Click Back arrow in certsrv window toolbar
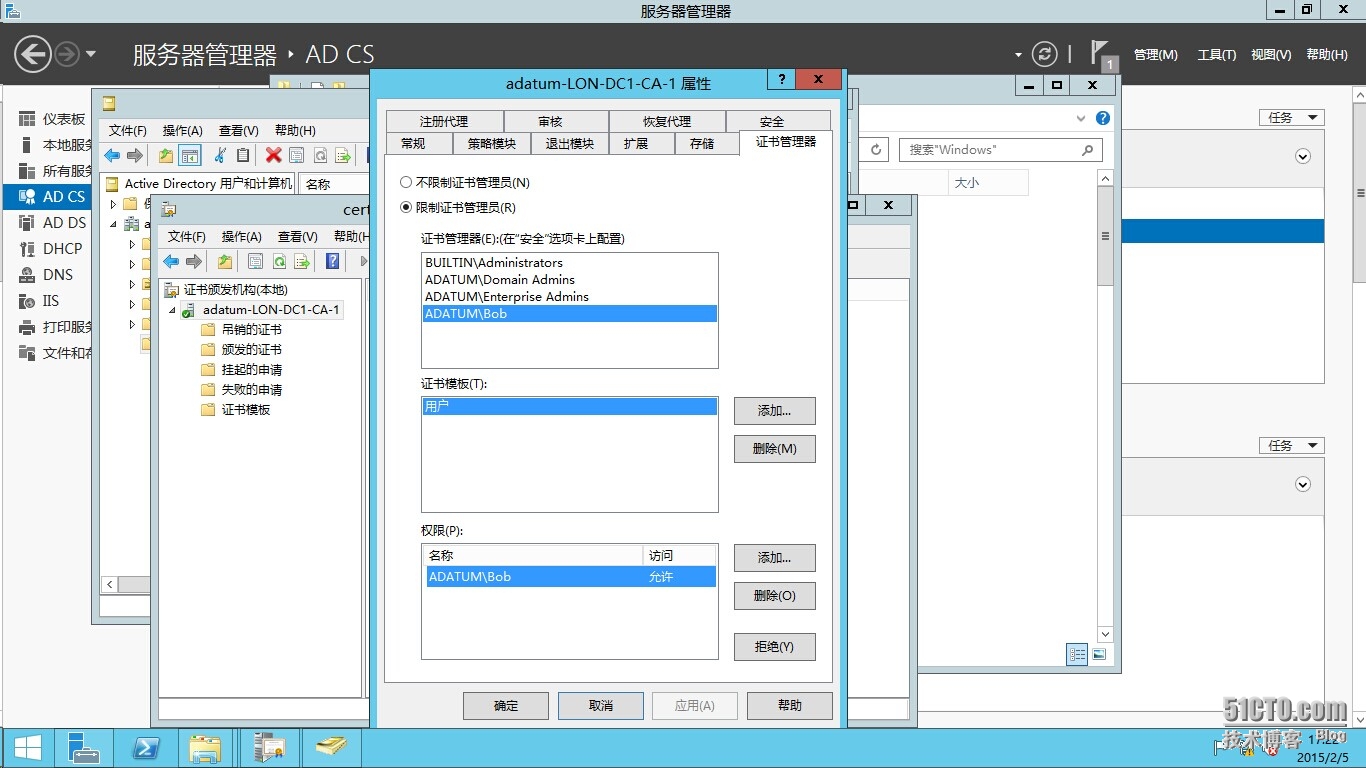The height and width of the screenshot is (768, 1366). pyautogui.click(x=171, y=261)
